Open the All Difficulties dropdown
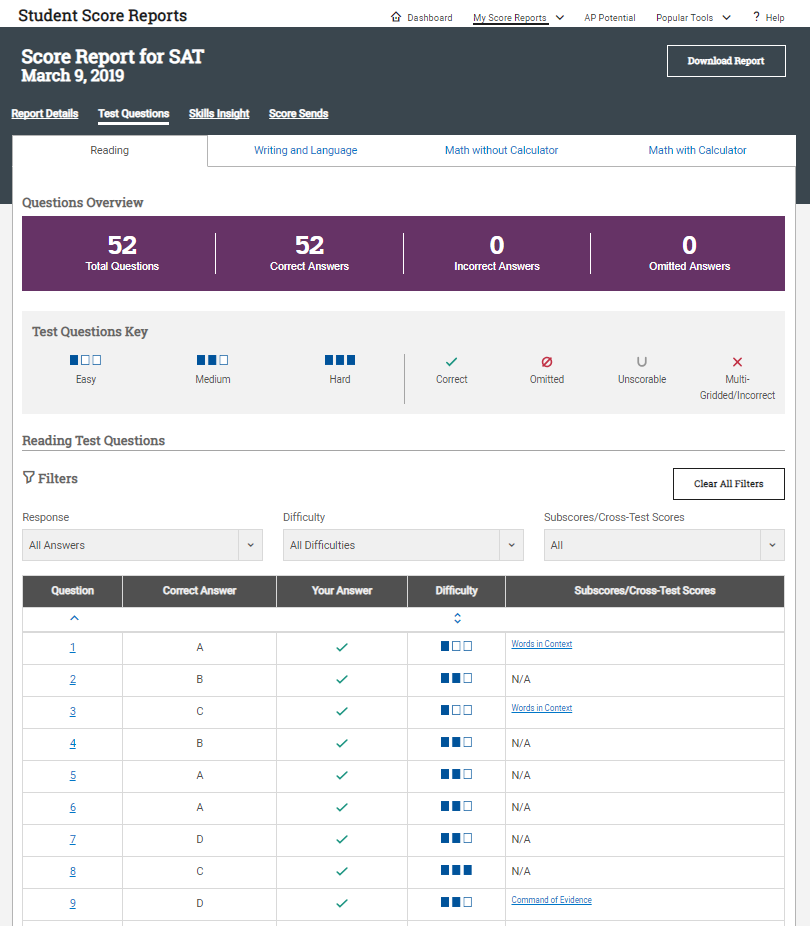This screenshot has width=810, height=926. click(403, 545)
